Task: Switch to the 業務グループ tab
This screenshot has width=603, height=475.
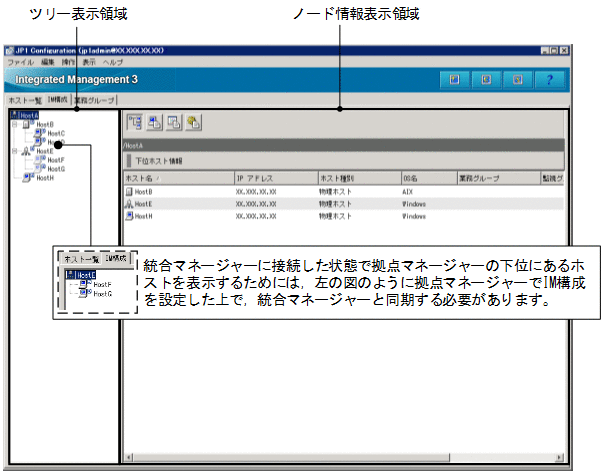Action: tap(95, 100)
